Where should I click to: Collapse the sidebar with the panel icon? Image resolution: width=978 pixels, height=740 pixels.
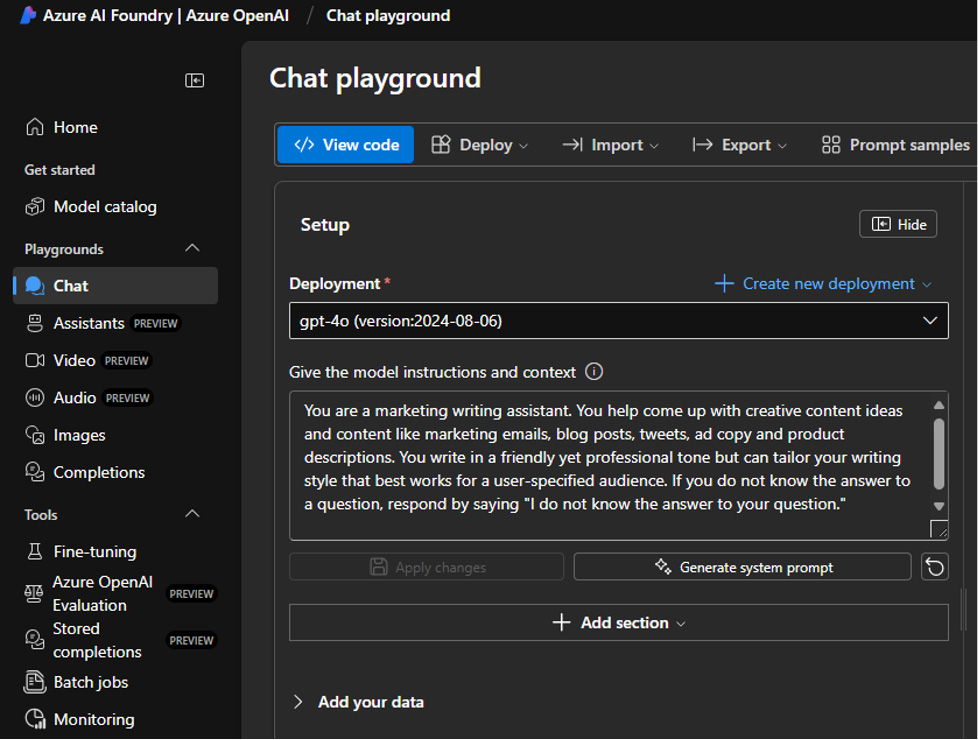pyautogui.click(x=195, y=80)
